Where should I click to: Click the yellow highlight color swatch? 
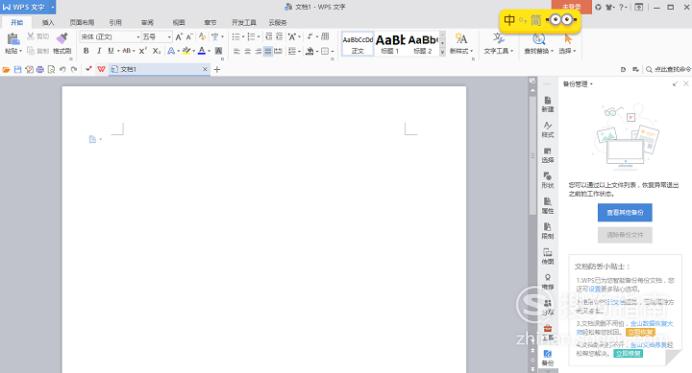[186, 51]
